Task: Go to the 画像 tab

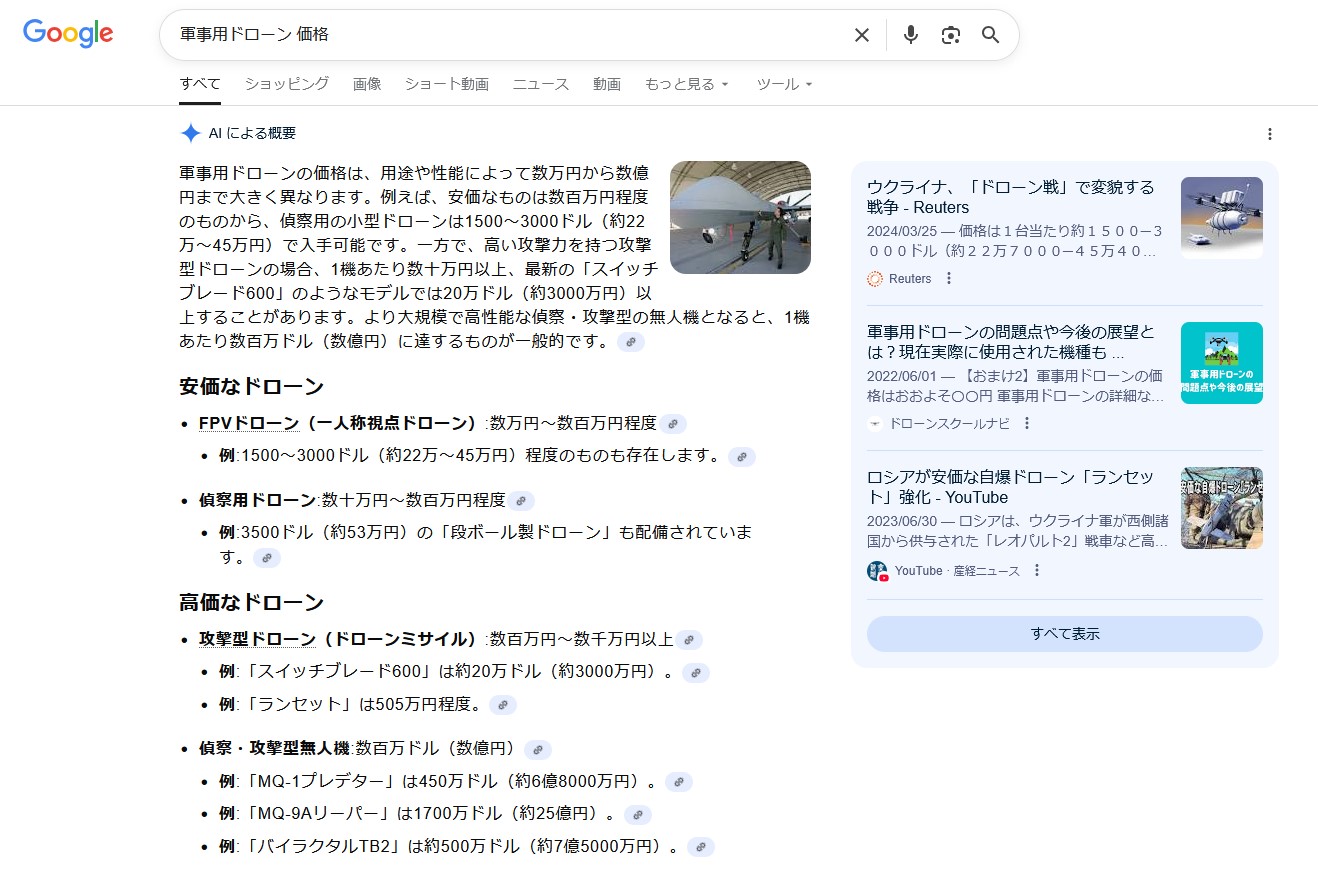Action: [x=367, y=84]
